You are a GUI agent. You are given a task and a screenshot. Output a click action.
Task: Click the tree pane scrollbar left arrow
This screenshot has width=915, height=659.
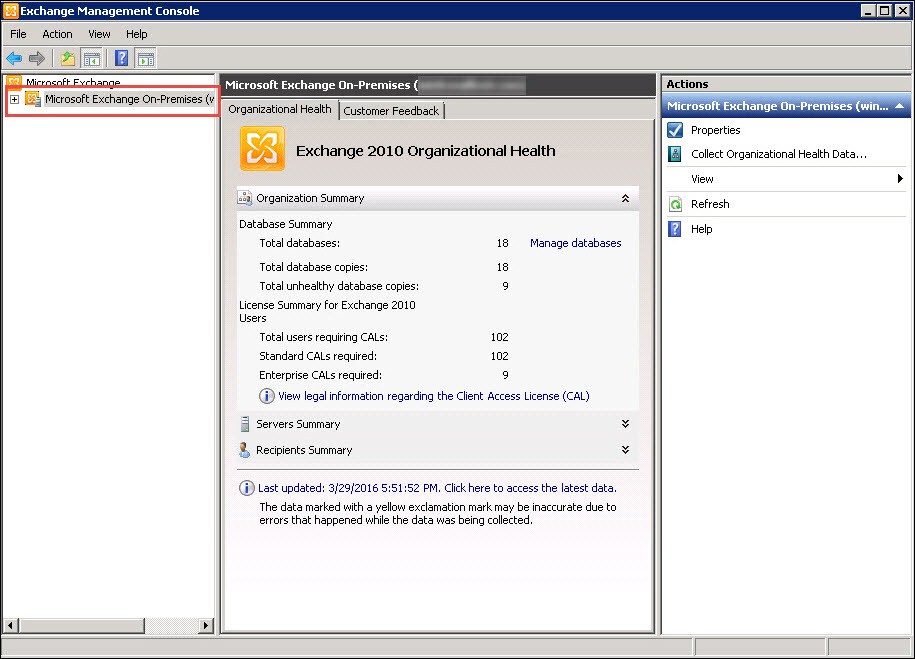(10, 625)
